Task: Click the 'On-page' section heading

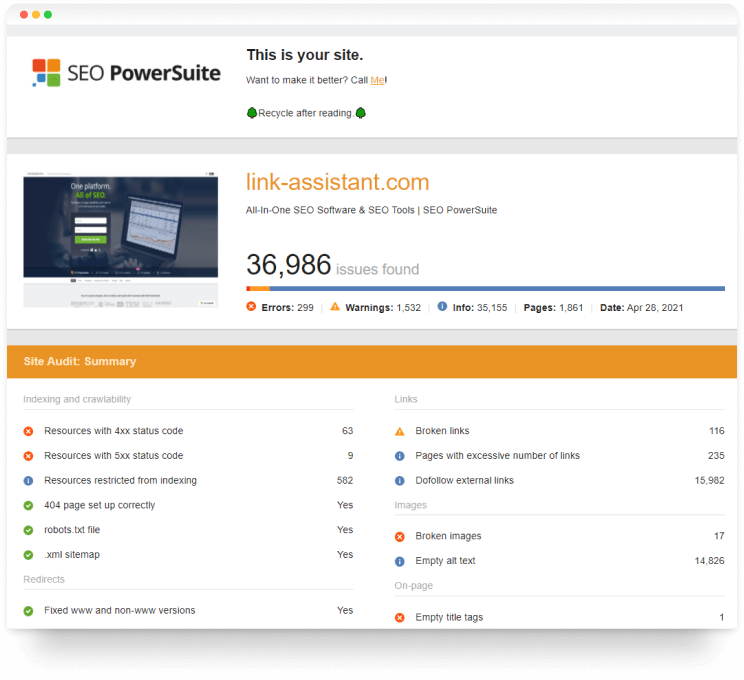Action: point(413,586)
